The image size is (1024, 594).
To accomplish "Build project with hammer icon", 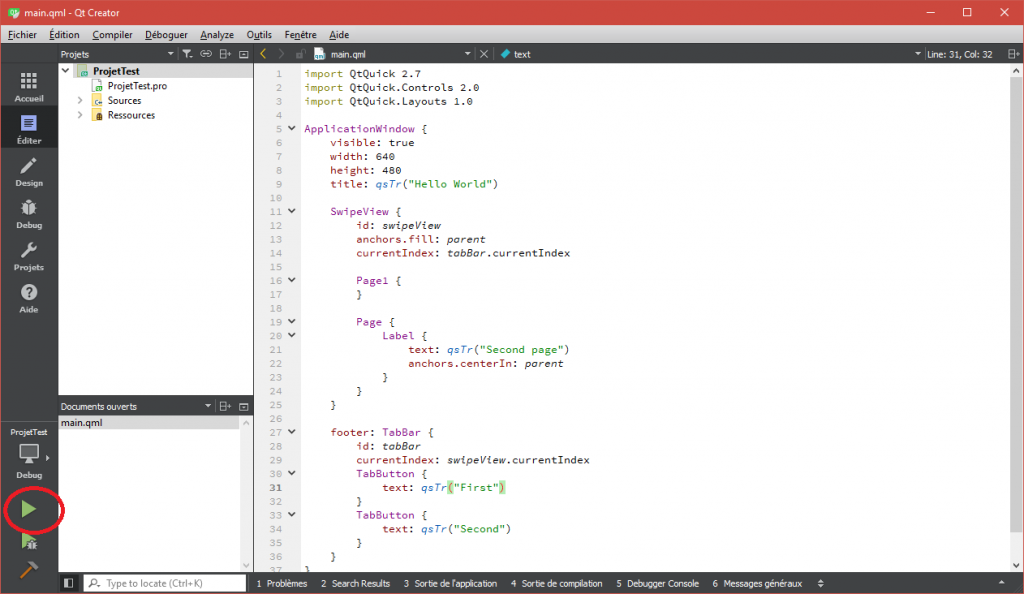I will [x=28, y=570].
